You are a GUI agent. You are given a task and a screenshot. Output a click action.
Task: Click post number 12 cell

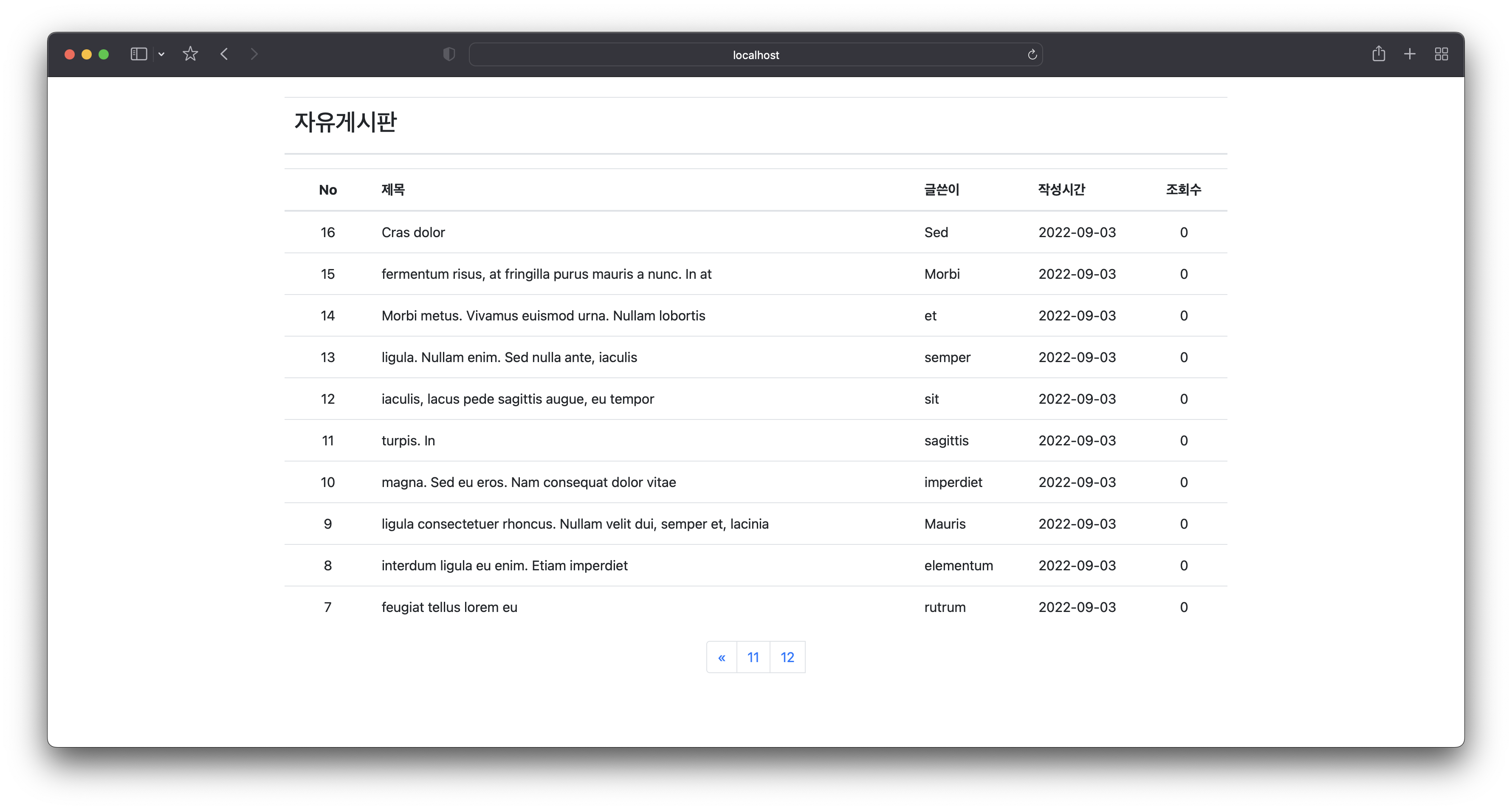pyautogui.click(x=327, y=399)
